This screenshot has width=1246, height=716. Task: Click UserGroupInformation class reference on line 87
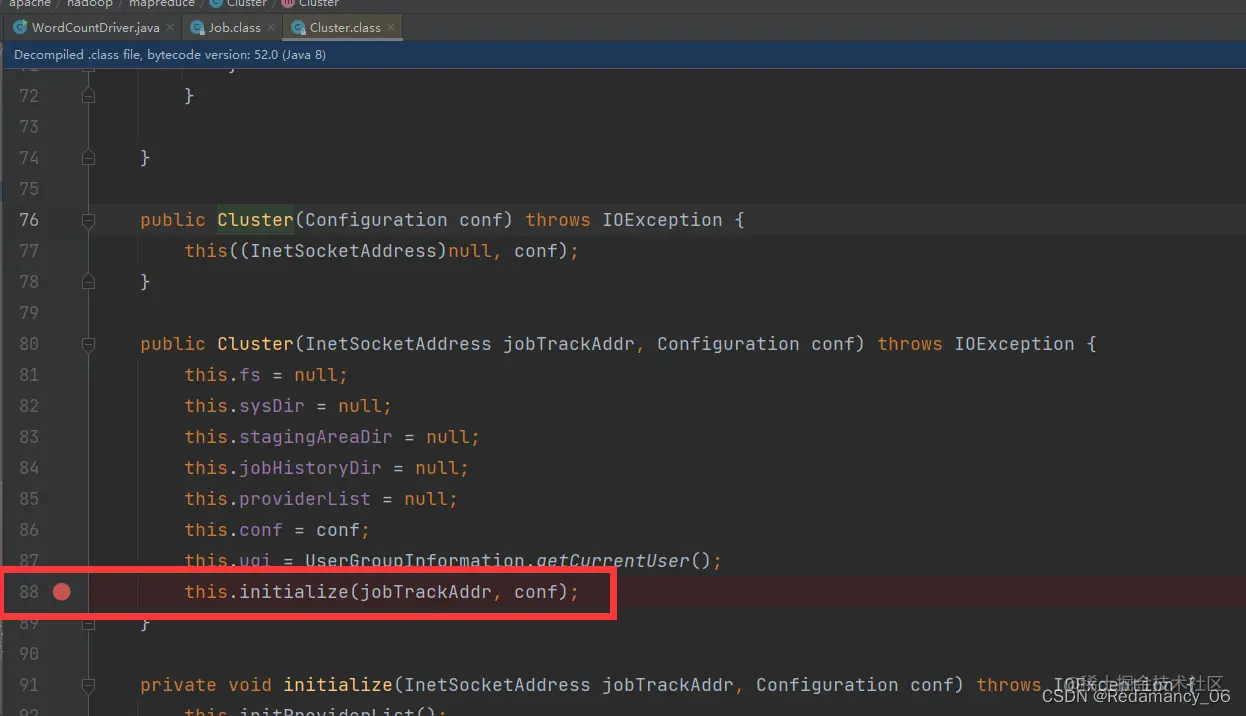415,561
